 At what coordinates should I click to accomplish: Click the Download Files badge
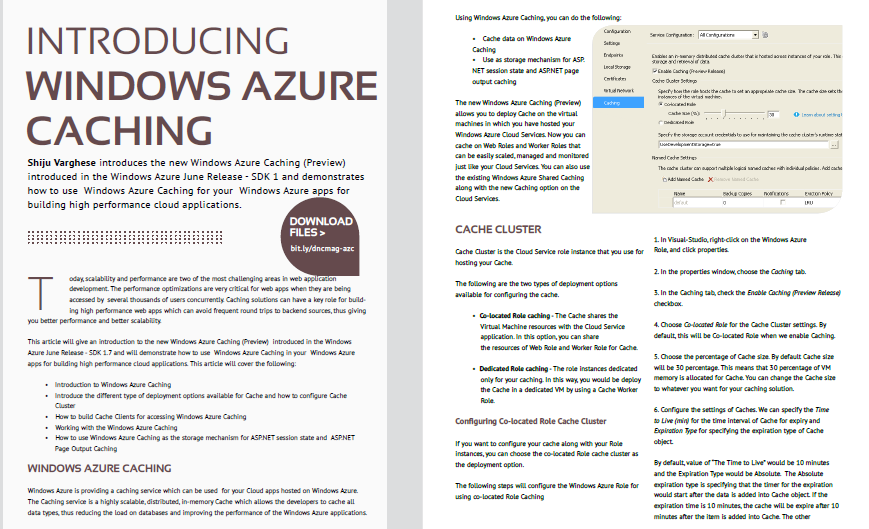(x=320, y=226)
